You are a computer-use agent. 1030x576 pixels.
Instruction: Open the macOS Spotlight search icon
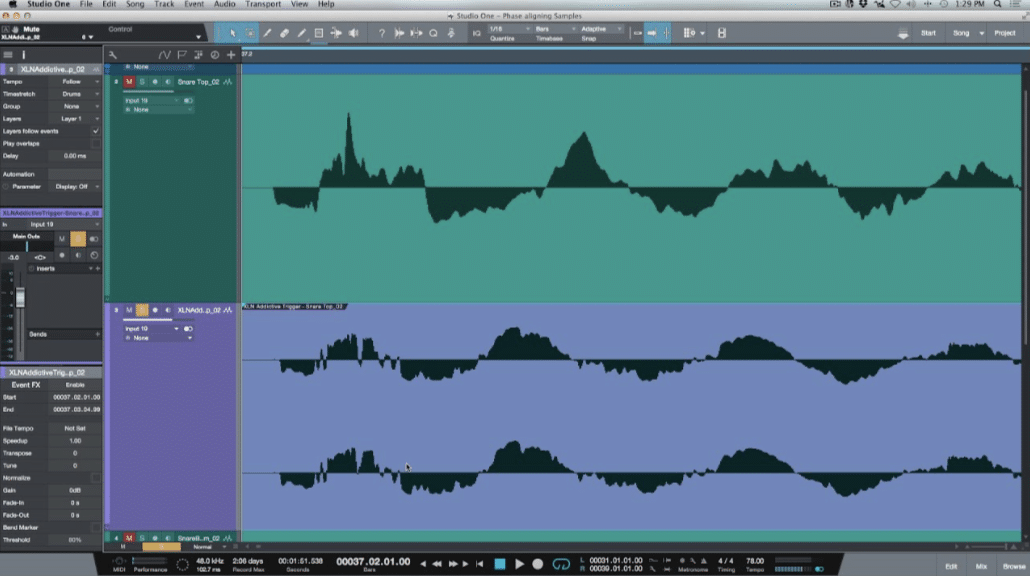(997, 4)
